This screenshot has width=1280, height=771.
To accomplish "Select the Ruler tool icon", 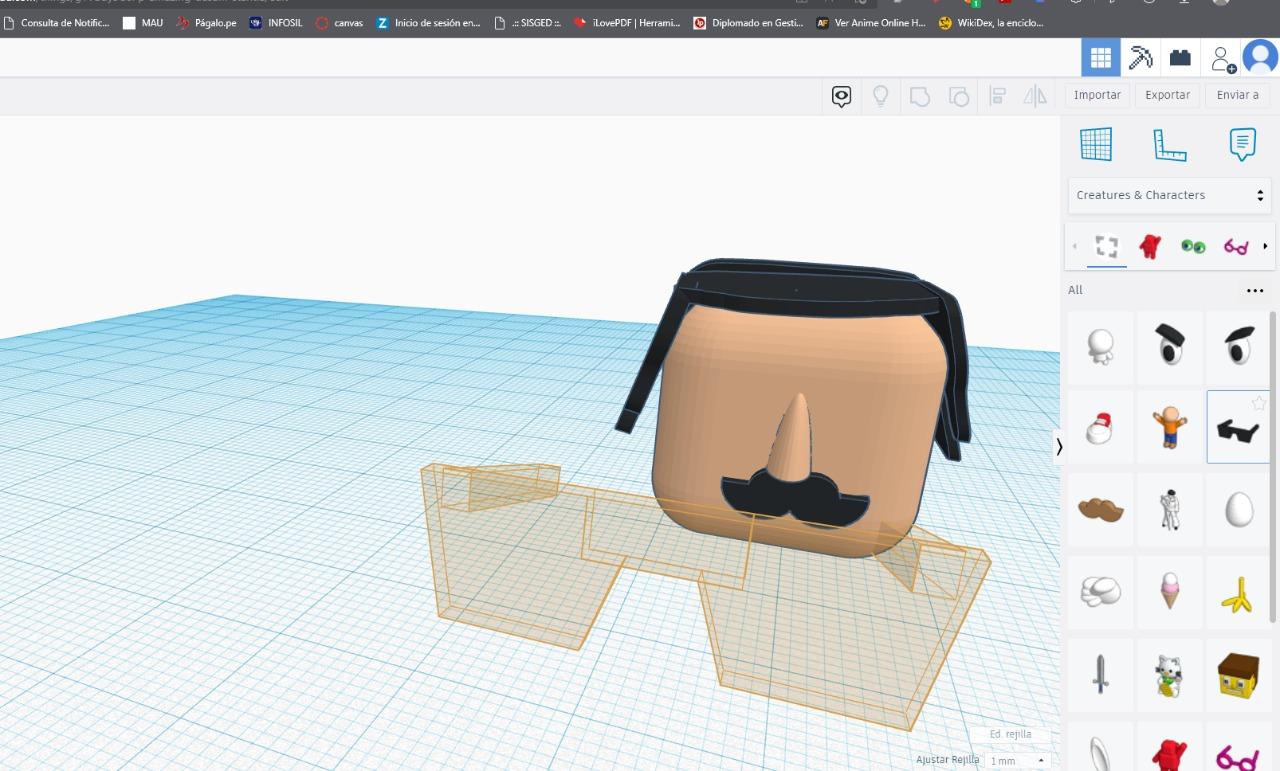I will (1169, 145).
